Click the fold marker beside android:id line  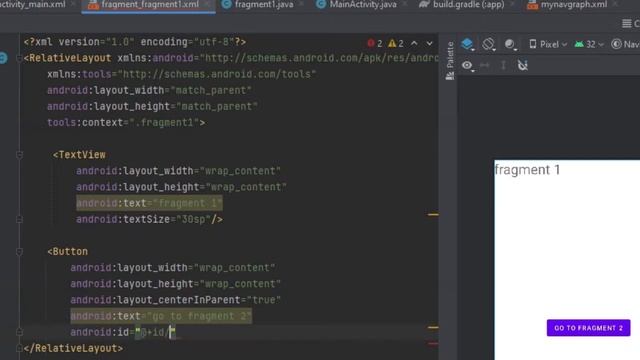[19, 333]
